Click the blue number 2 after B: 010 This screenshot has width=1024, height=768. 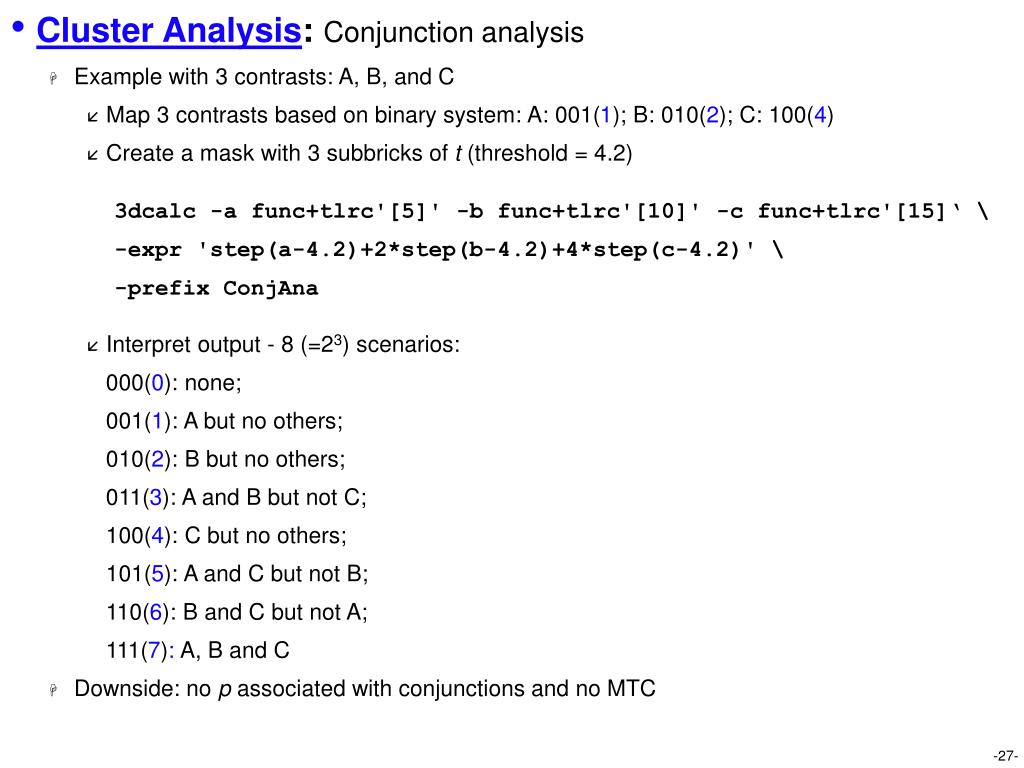[x=712, y=116]
